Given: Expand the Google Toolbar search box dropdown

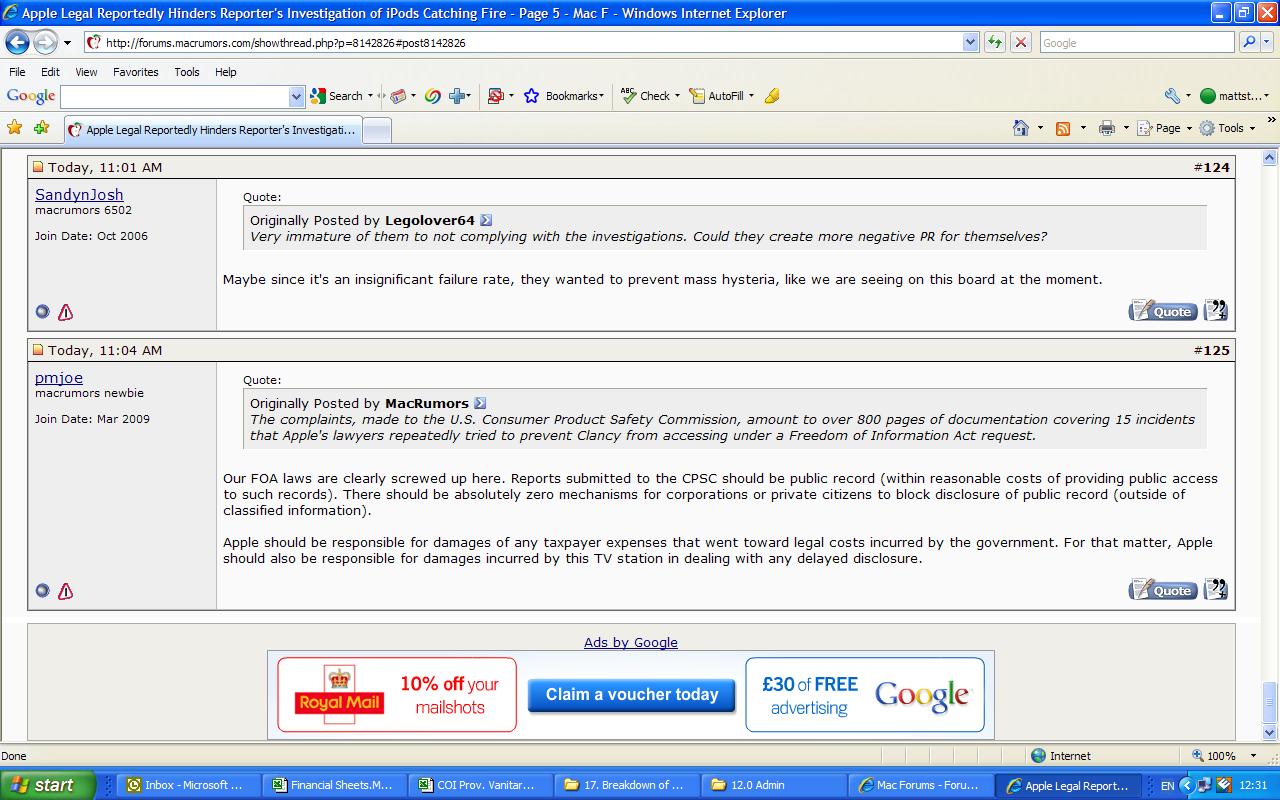Looking at the screenshot, I should pos(296,96).
